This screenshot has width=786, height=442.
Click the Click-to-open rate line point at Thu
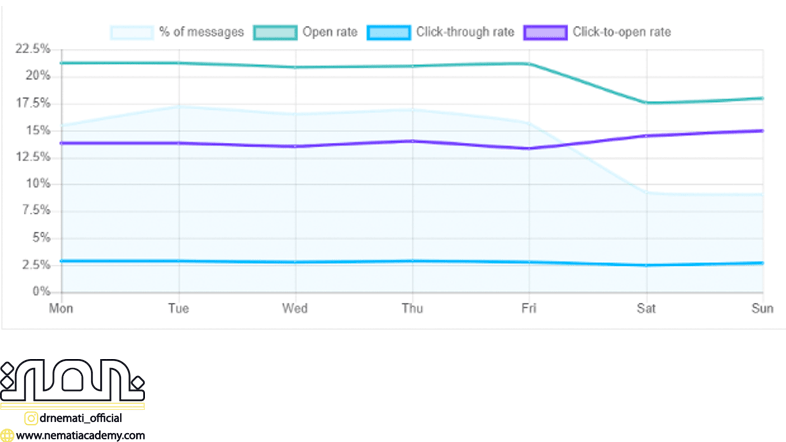[412, 141]
